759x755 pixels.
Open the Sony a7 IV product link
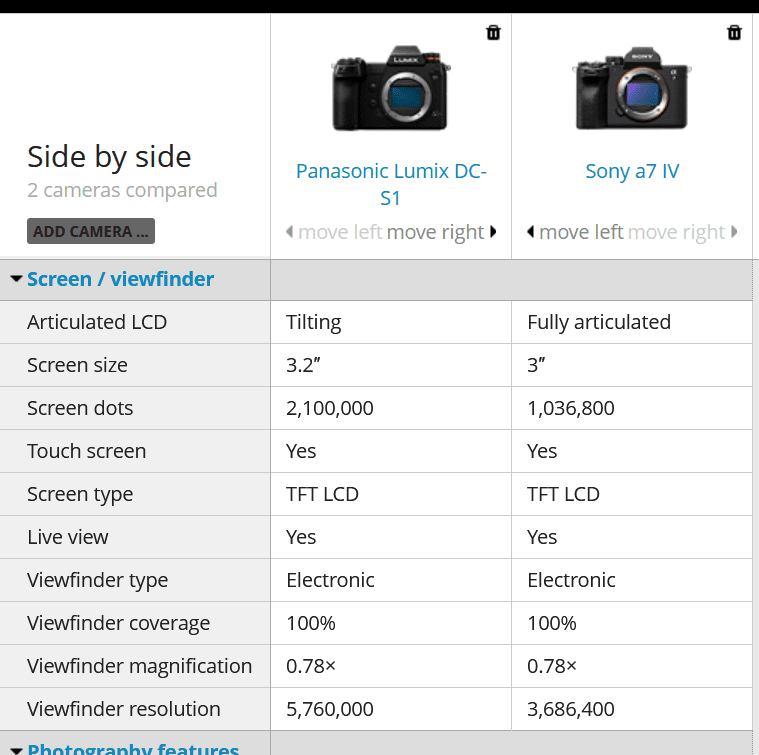[632, 171]
